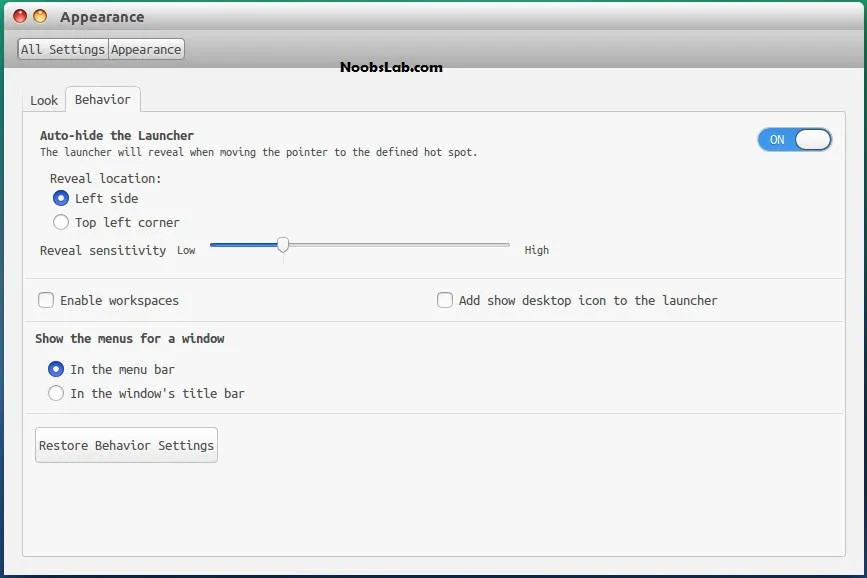The height and width of the screenshot is (578, 867).
Task: Close the Appearance window with the red button
Action: [20, 16]
